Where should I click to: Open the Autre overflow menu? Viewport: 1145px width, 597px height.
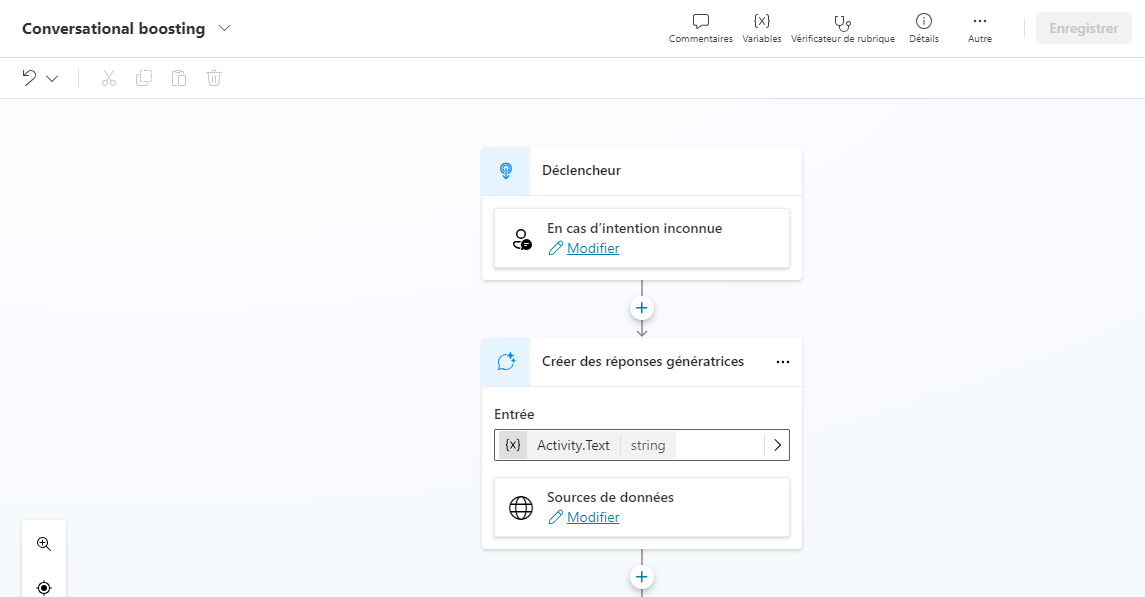[979, 28]
